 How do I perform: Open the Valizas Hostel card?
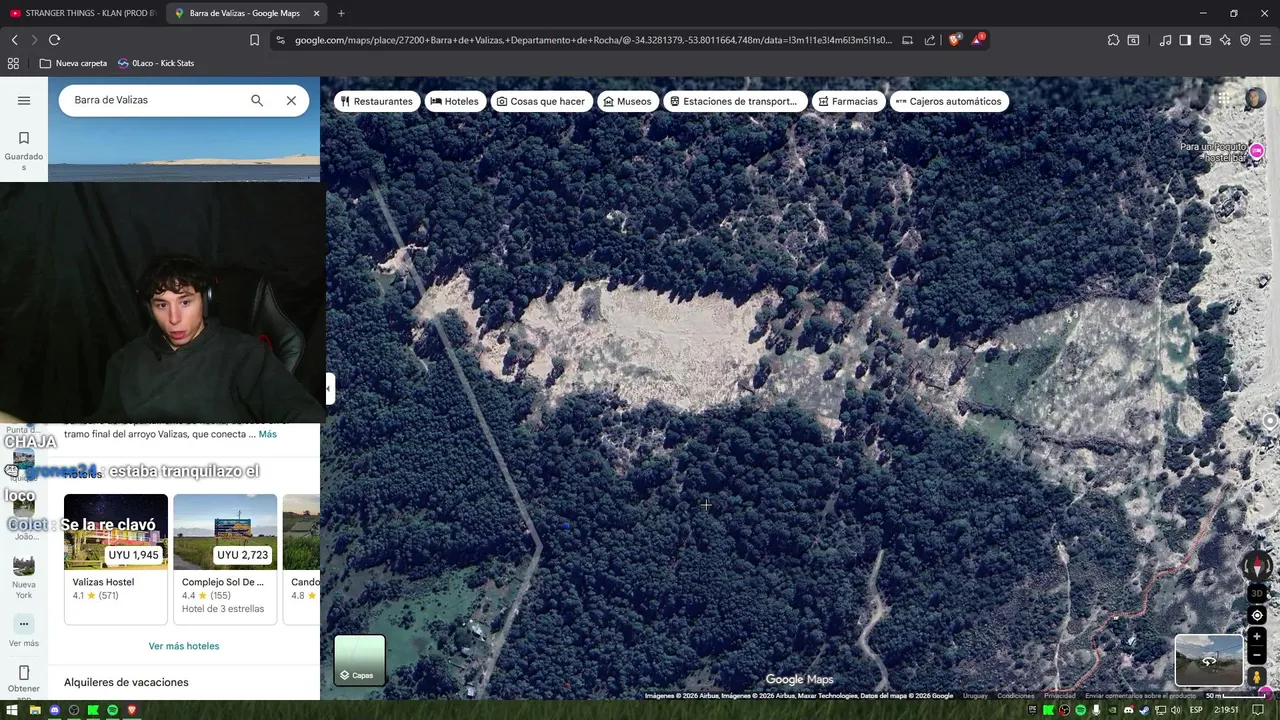click(116, 558)
